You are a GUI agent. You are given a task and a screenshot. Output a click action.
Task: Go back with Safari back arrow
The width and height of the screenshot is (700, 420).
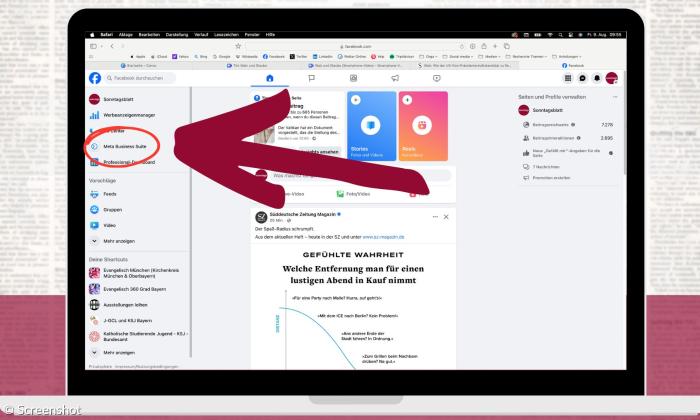[112, 46]
